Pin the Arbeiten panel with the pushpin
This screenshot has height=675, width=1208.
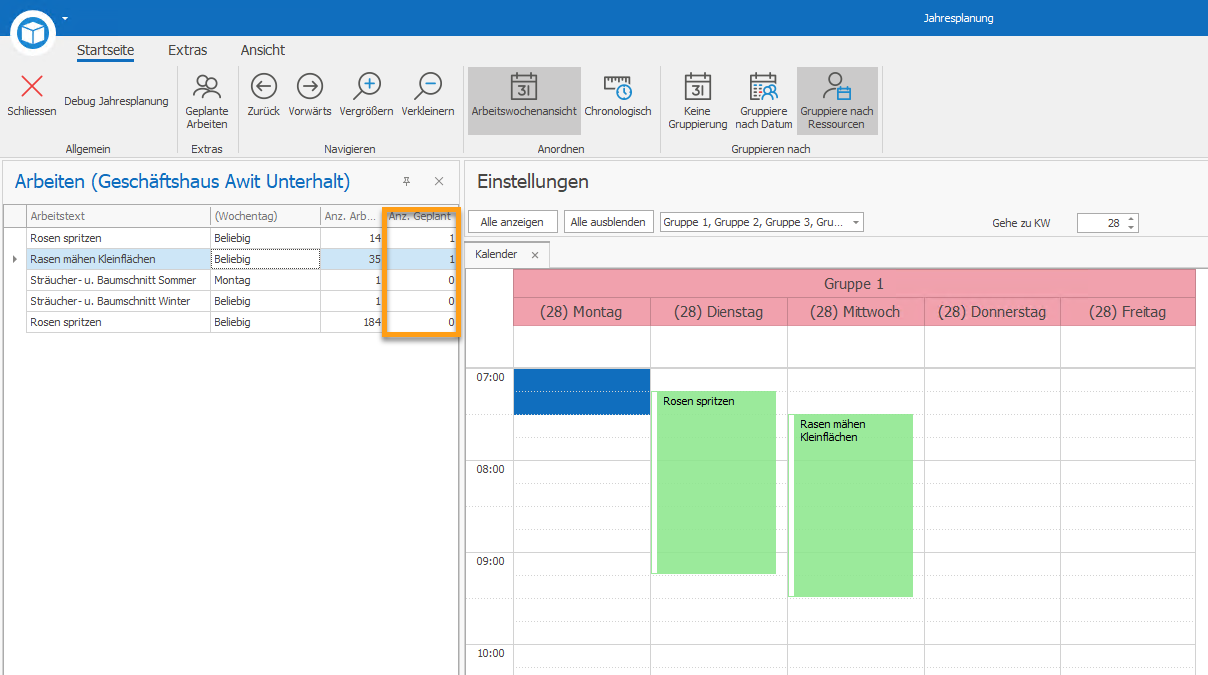[406, 181]
